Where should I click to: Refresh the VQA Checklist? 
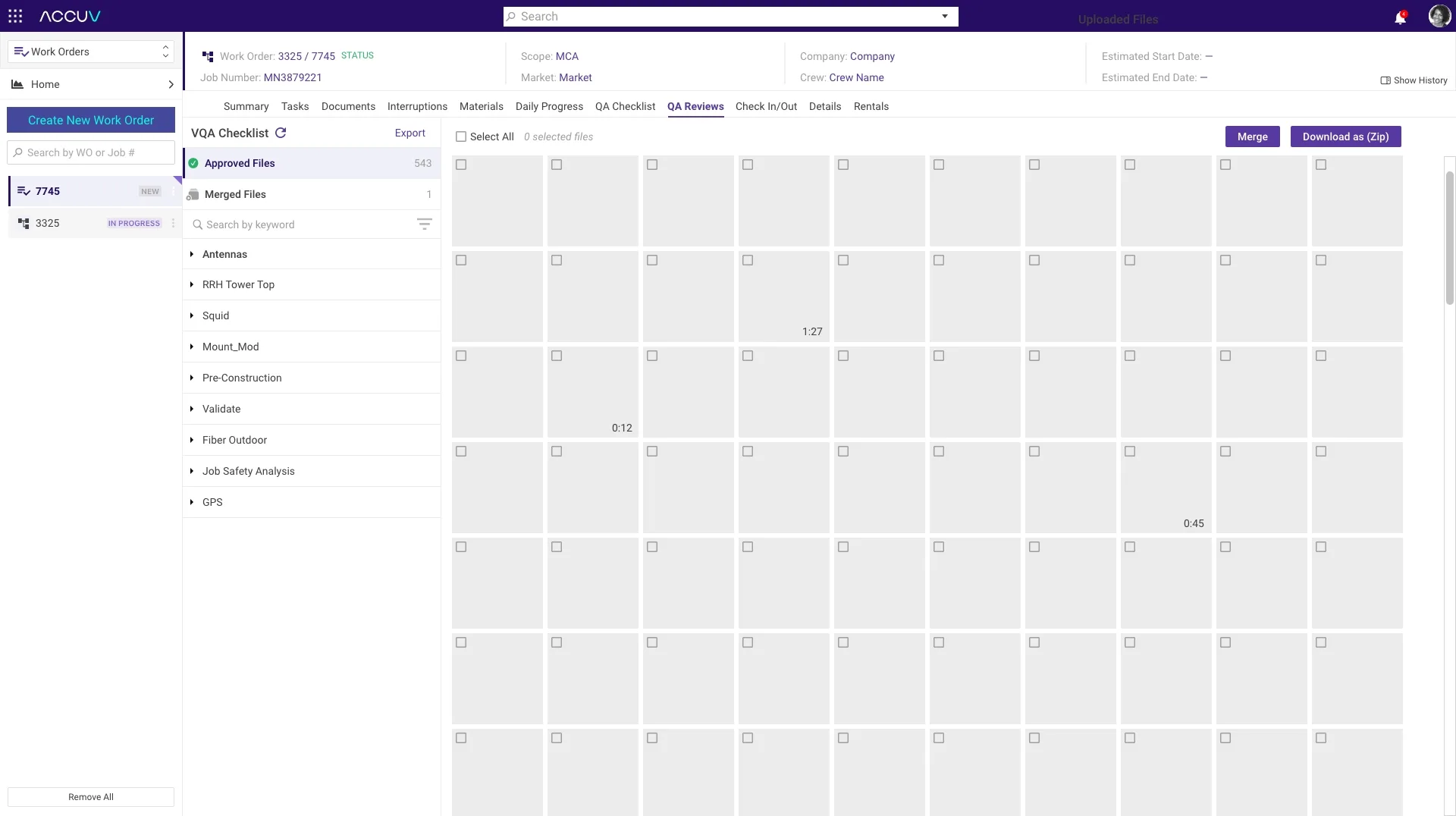(x=281, y=133)
